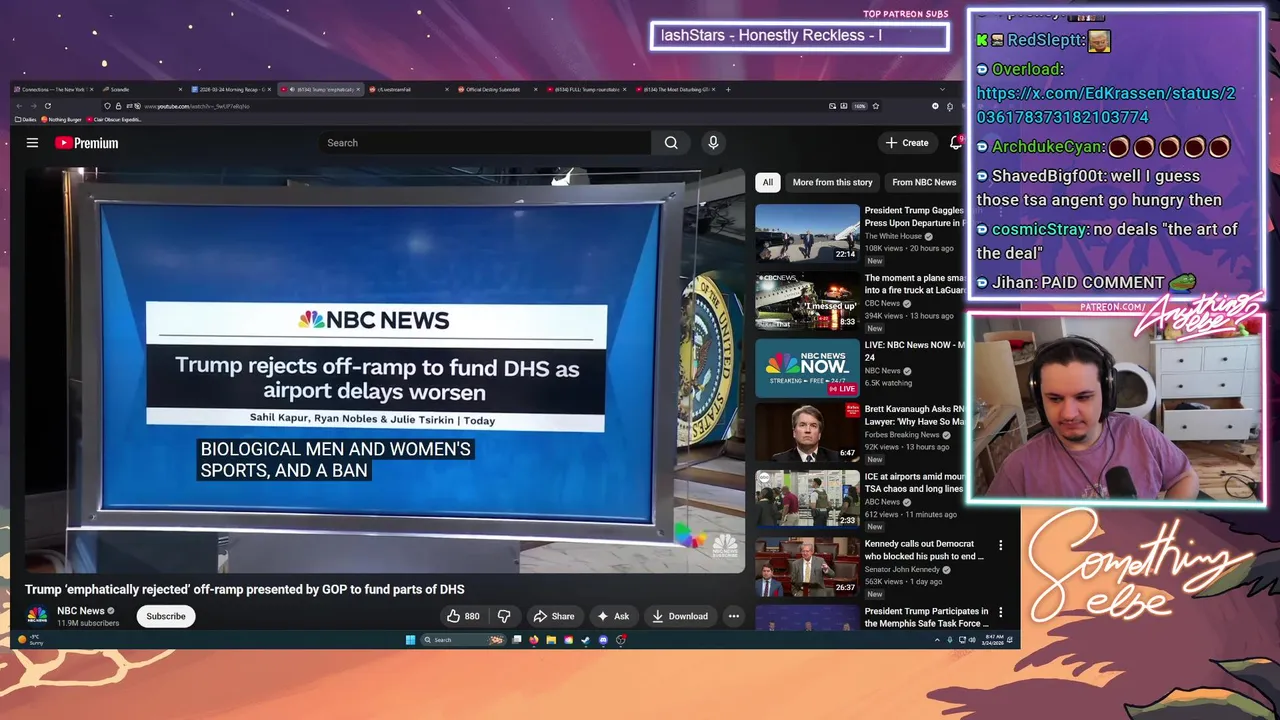Reload the page in browser toolbar

[47, 106]
